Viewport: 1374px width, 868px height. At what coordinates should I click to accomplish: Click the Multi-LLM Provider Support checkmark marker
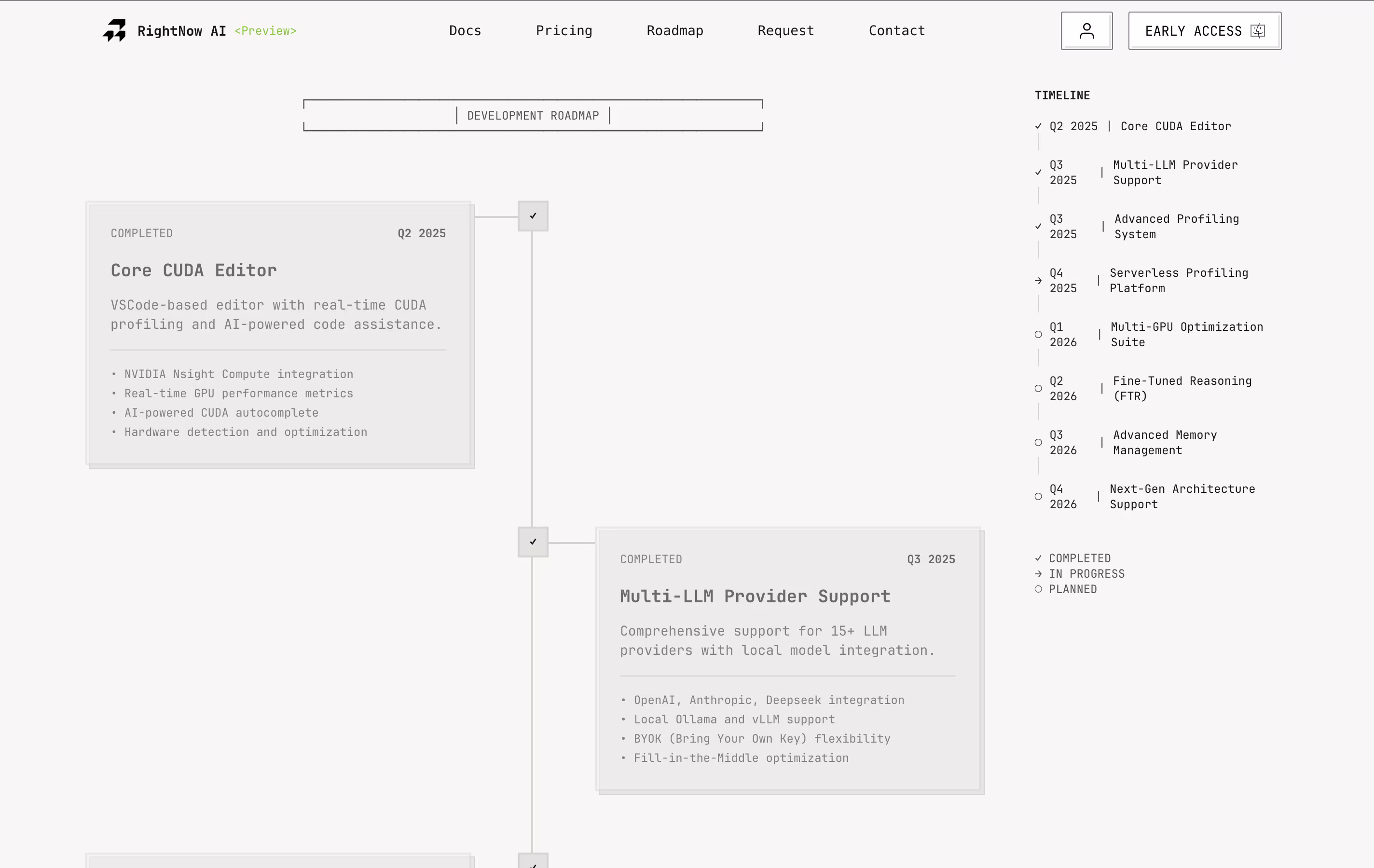533,542
